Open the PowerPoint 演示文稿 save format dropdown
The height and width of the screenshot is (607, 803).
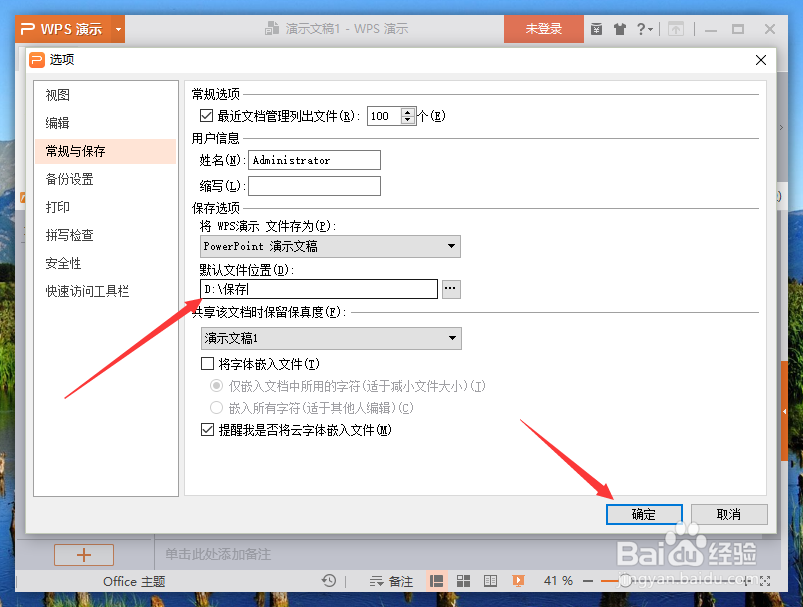(330, 246)
